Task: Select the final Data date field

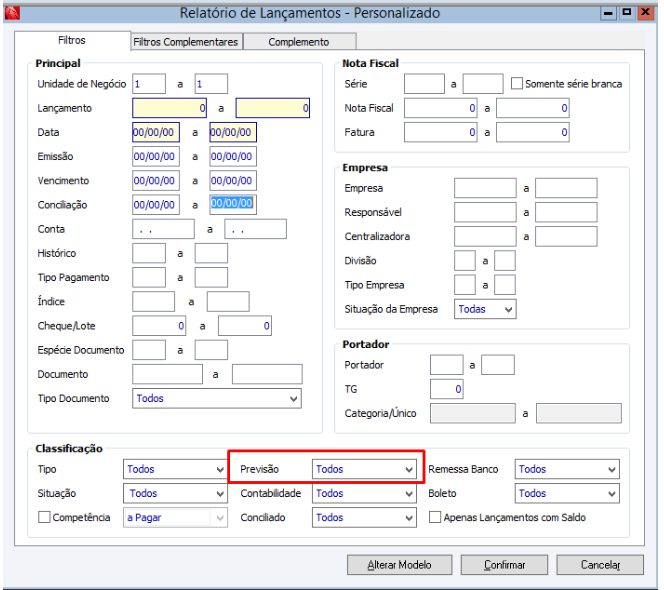Action: (233, 132)
